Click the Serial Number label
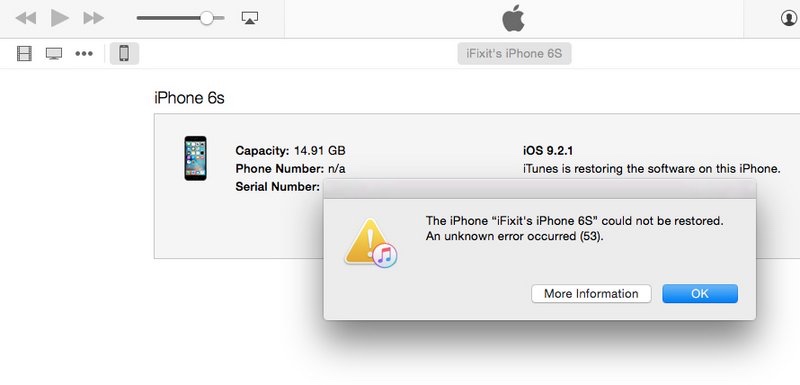This screenshot has height=385, width=800. click(278, 187)
